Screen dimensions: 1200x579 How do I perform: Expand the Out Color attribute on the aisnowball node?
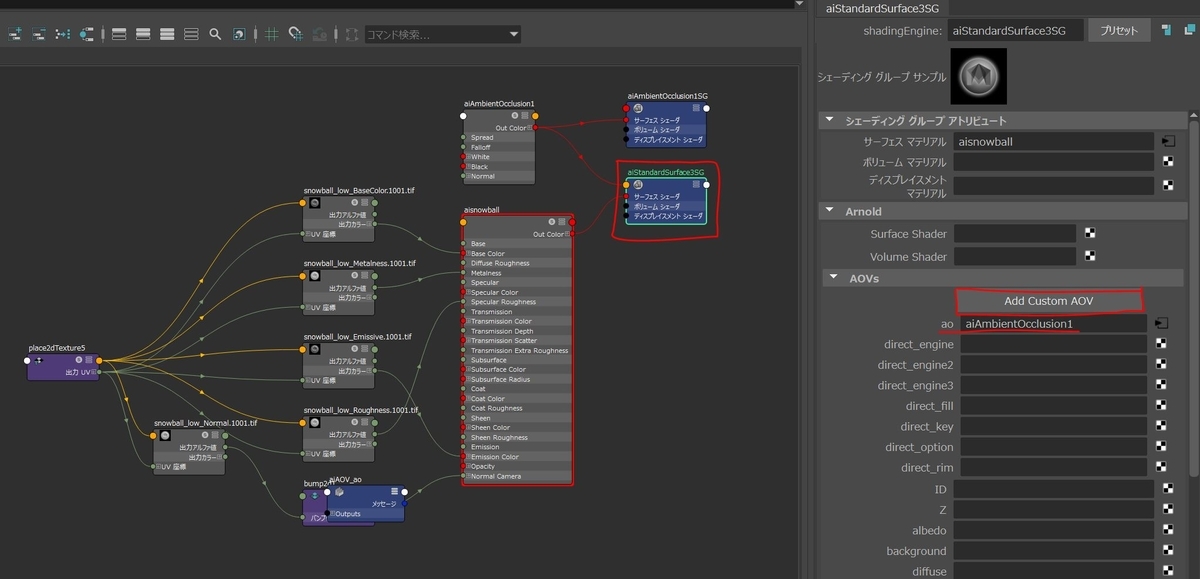coord(568,234)
